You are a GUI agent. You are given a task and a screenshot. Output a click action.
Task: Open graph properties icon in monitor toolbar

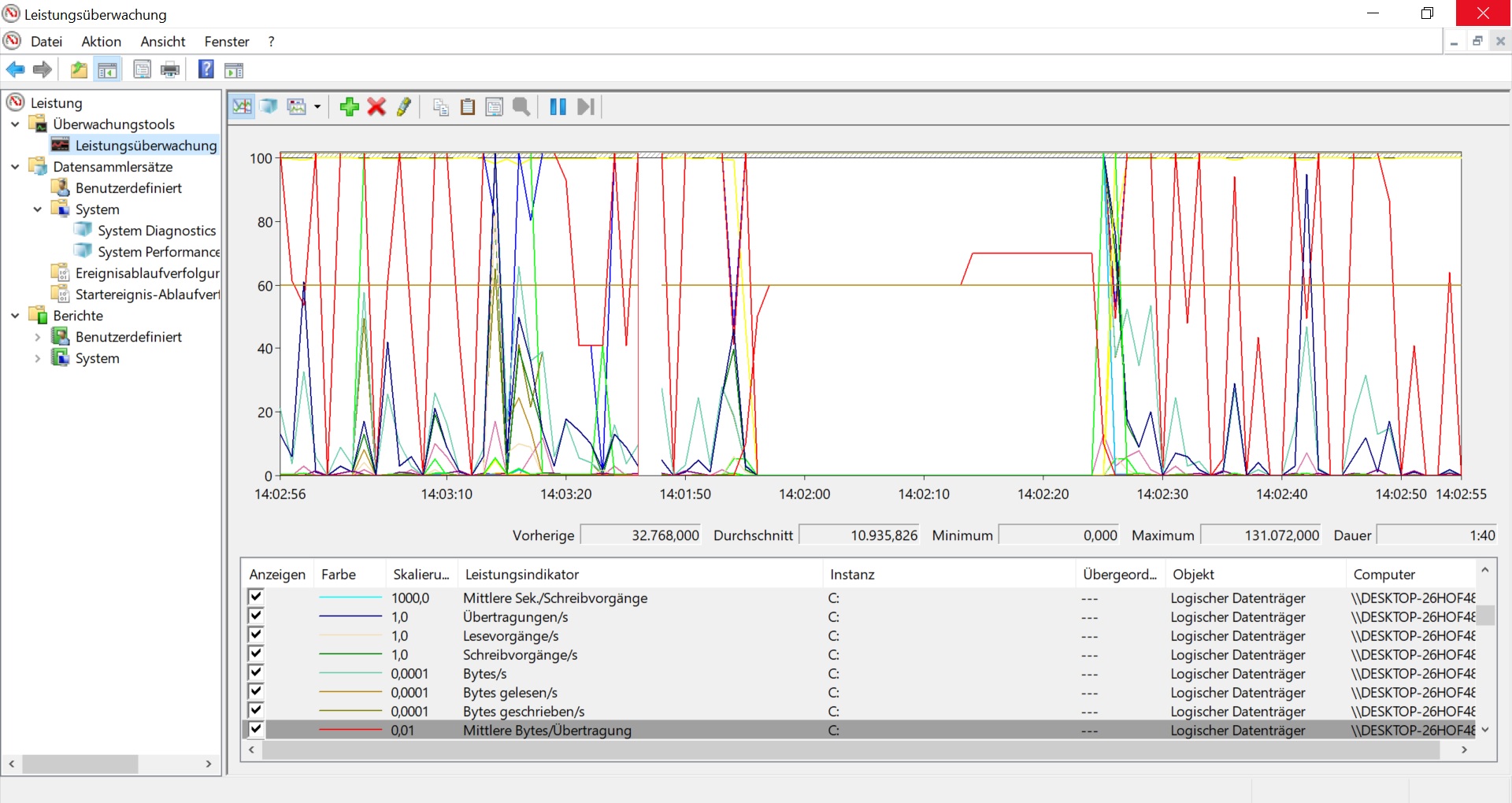(x=495, y=106)
